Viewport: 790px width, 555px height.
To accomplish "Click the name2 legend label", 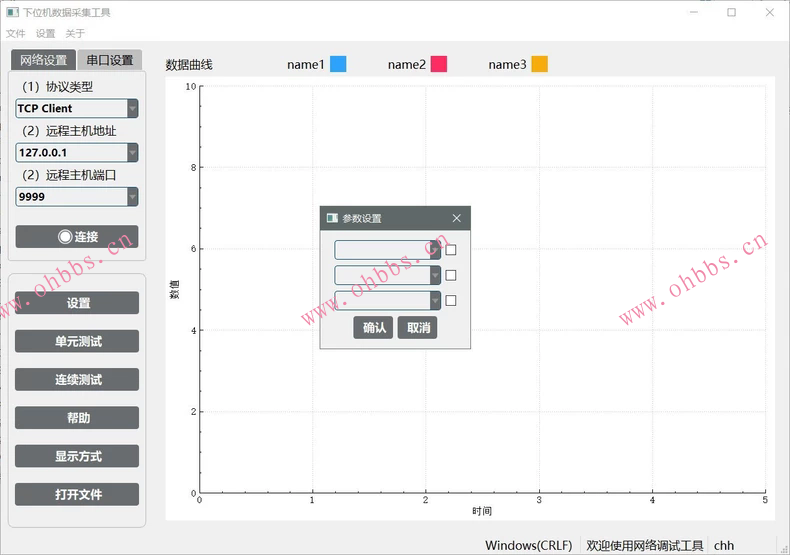I will 407,64.
